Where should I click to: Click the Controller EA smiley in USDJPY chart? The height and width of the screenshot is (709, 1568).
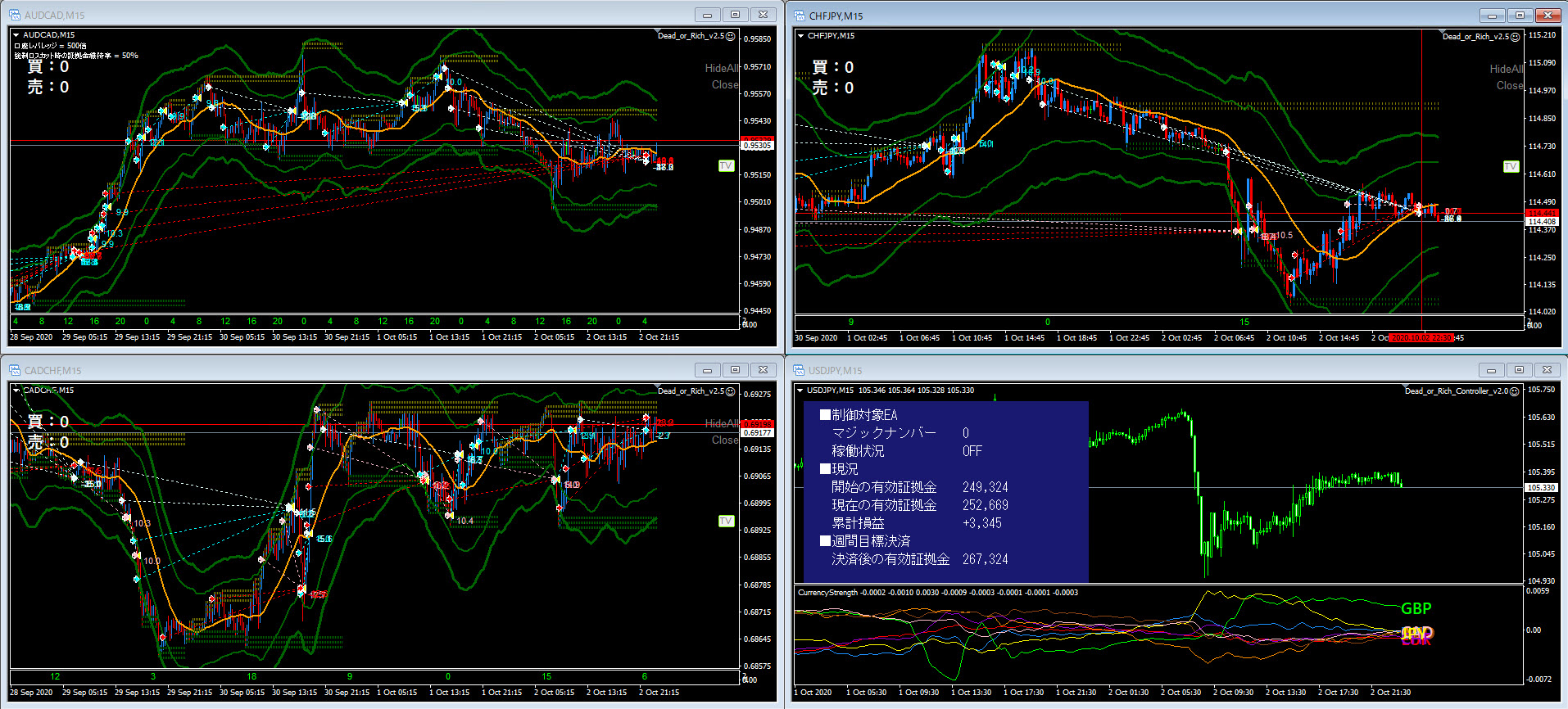coord(1516,391)
